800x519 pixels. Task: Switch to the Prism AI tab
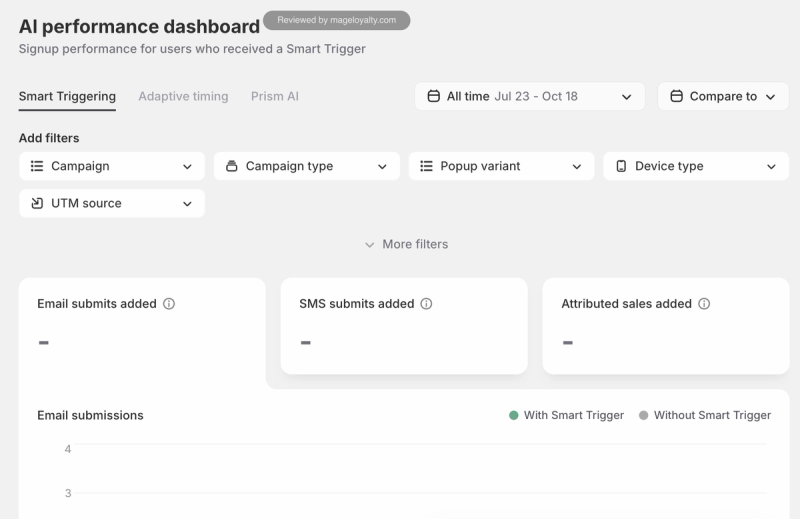274,96
